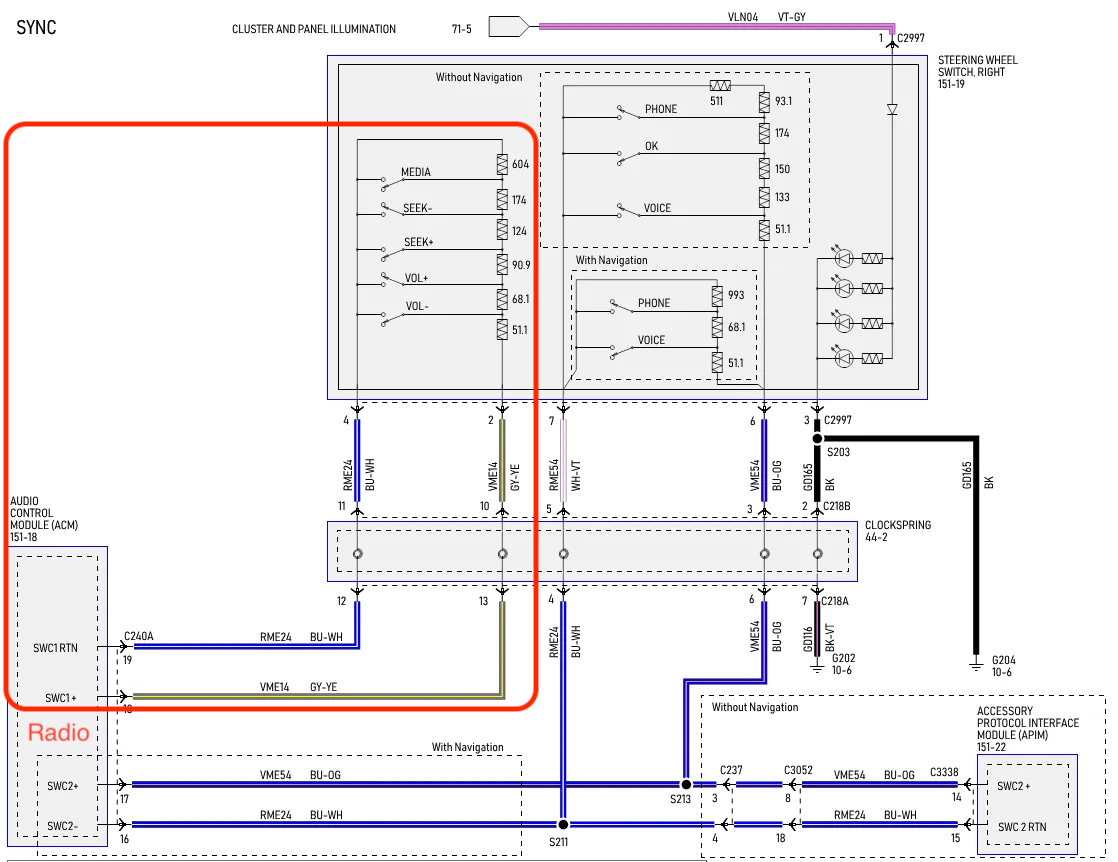Click the S203 splice dot
This screenshot has height=862, width=1118.
pyautogui.click(x=818, y=438)
